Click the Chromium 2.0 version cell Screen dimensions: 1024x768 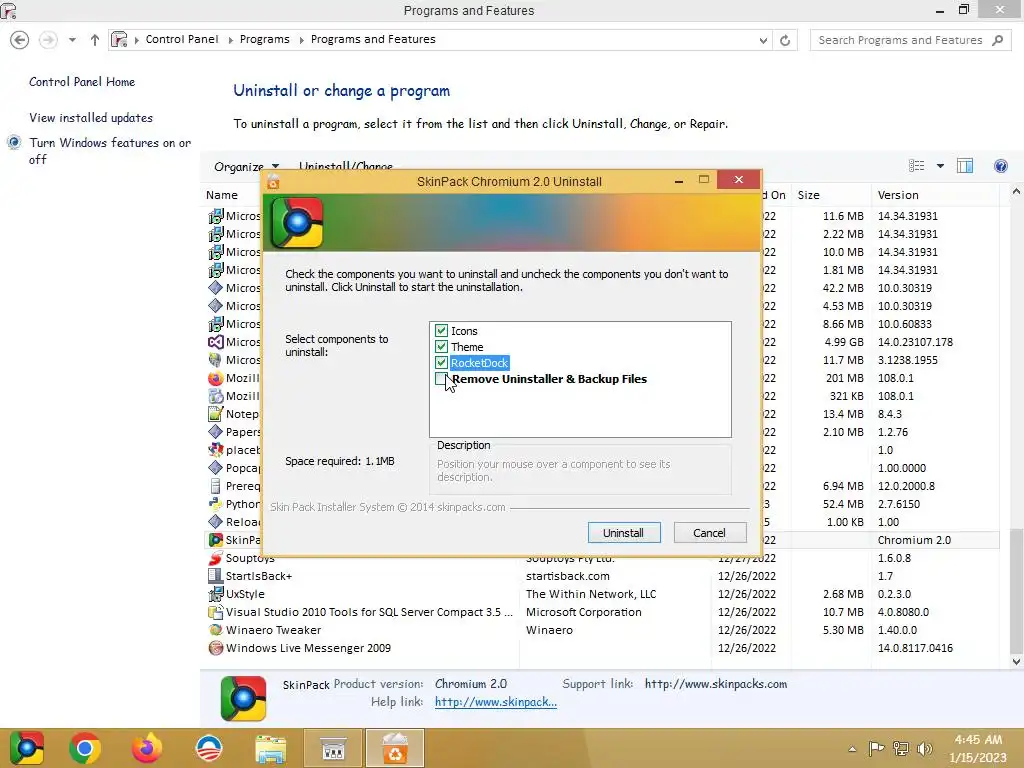[x=914, y=540]
